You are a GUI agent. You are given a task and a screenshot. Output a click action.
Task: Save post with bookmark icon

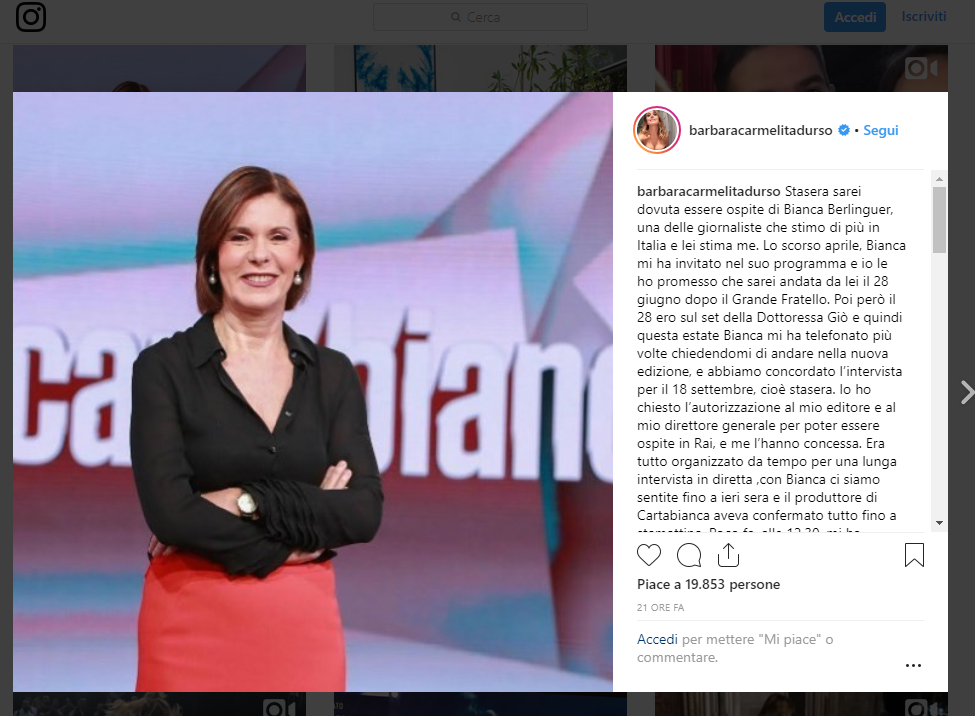click(914, 555)
